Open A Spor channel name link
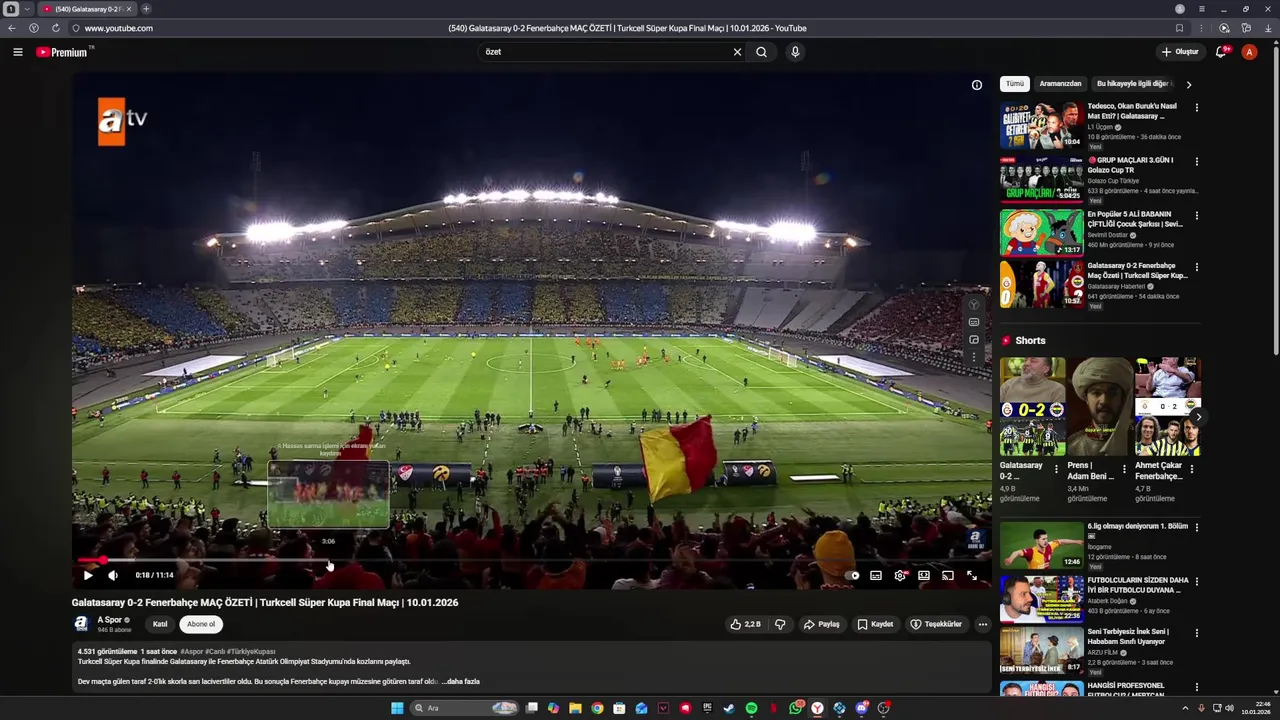The image size is (1280, 720). (109, 620)
